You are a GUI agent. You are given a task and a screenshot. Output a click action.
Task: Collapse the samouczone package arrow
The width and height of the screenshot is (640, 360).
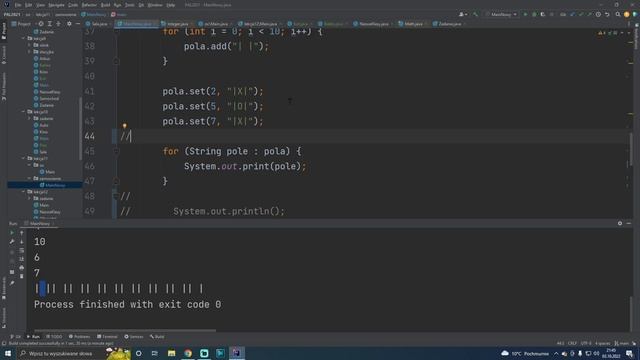(29, 178)
